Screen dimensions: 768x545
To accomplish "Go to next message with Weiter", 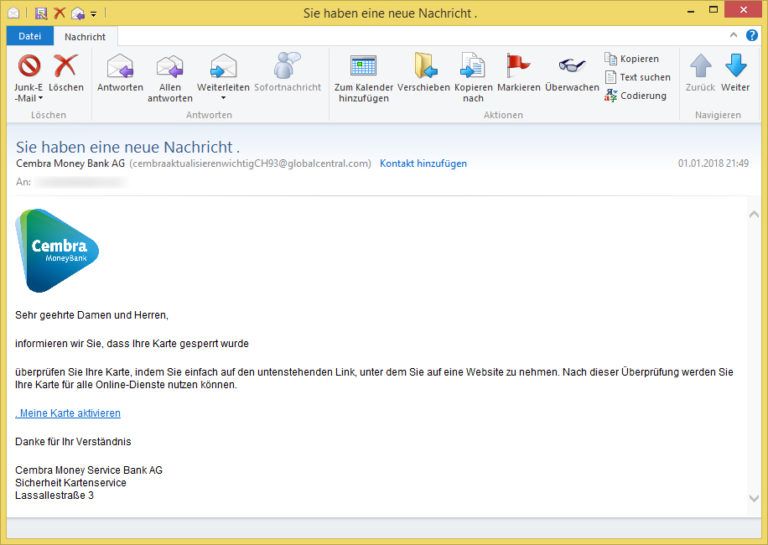I will click(735, 73).
